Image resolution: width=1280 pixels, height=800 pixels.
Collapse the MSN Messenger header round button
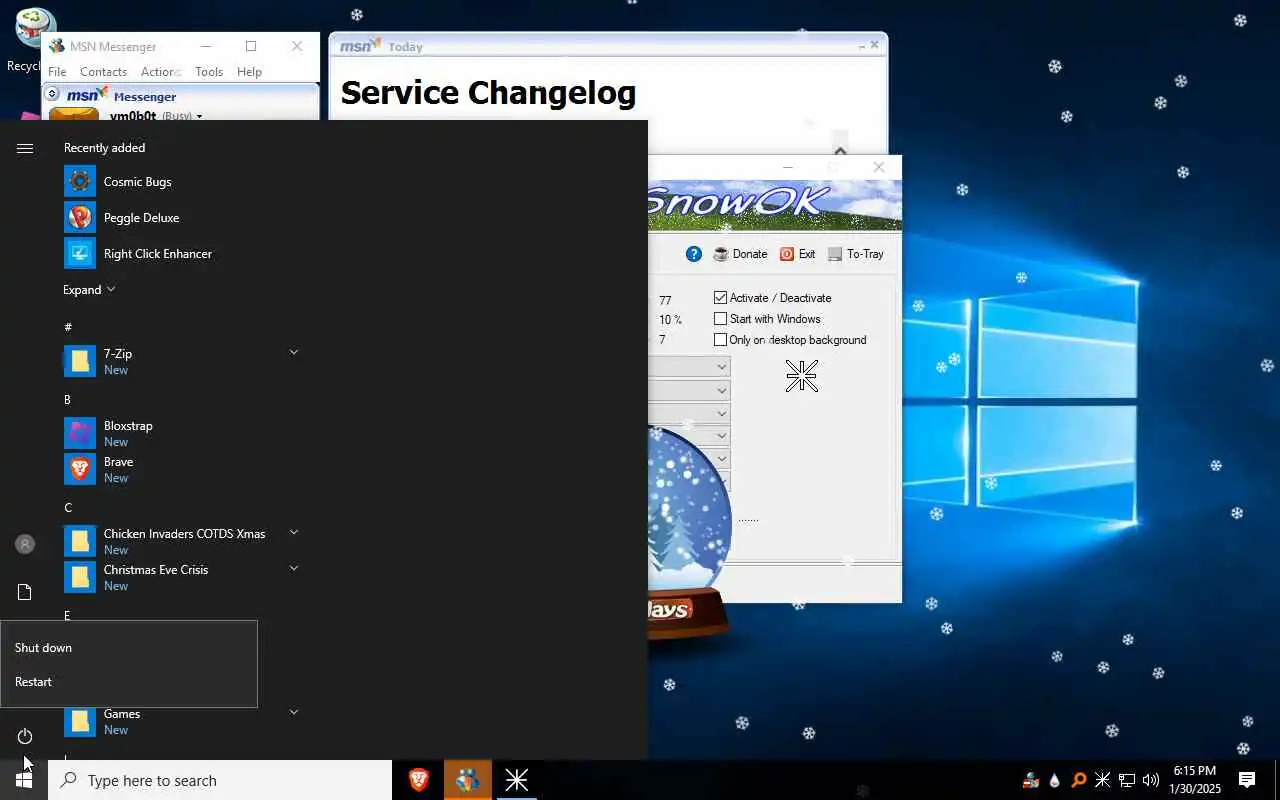pyautogui.click(x=53, y=94)
